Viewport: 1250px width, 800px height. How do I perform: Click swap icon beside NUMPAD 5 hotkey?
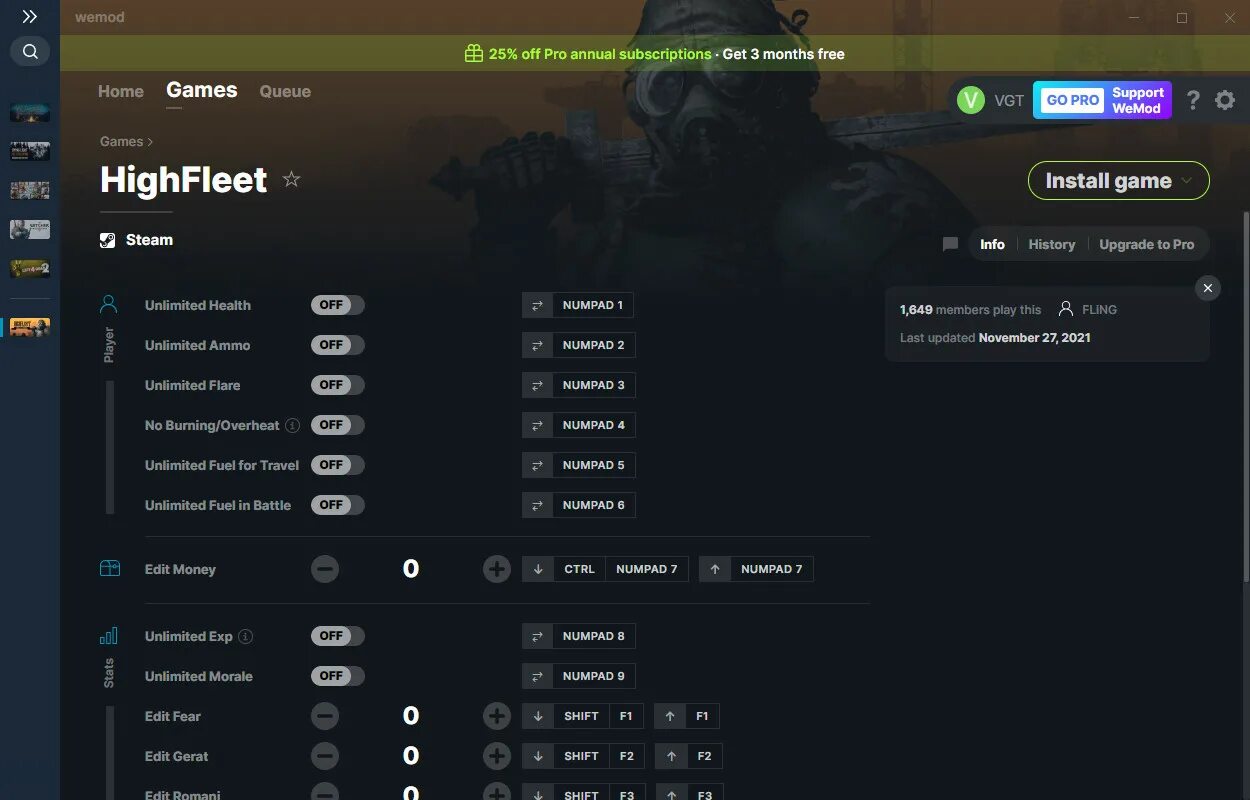(537, 465)
